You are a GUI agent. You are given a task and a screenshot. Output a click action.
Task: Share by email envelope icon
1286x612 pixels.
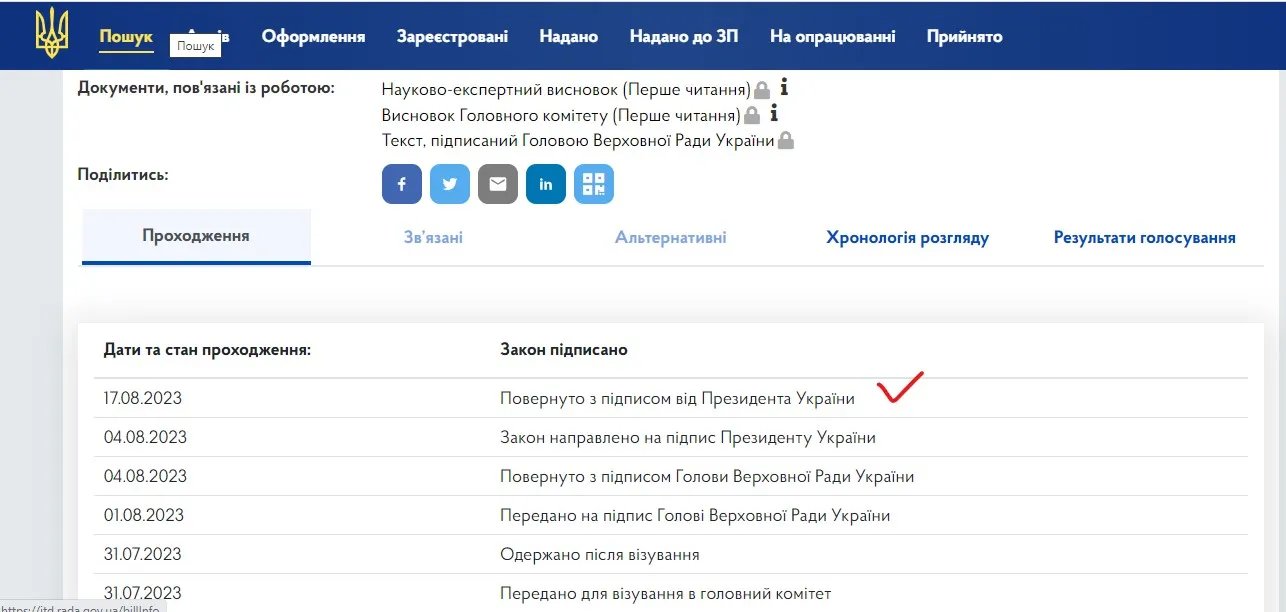[x=498, y=184]
